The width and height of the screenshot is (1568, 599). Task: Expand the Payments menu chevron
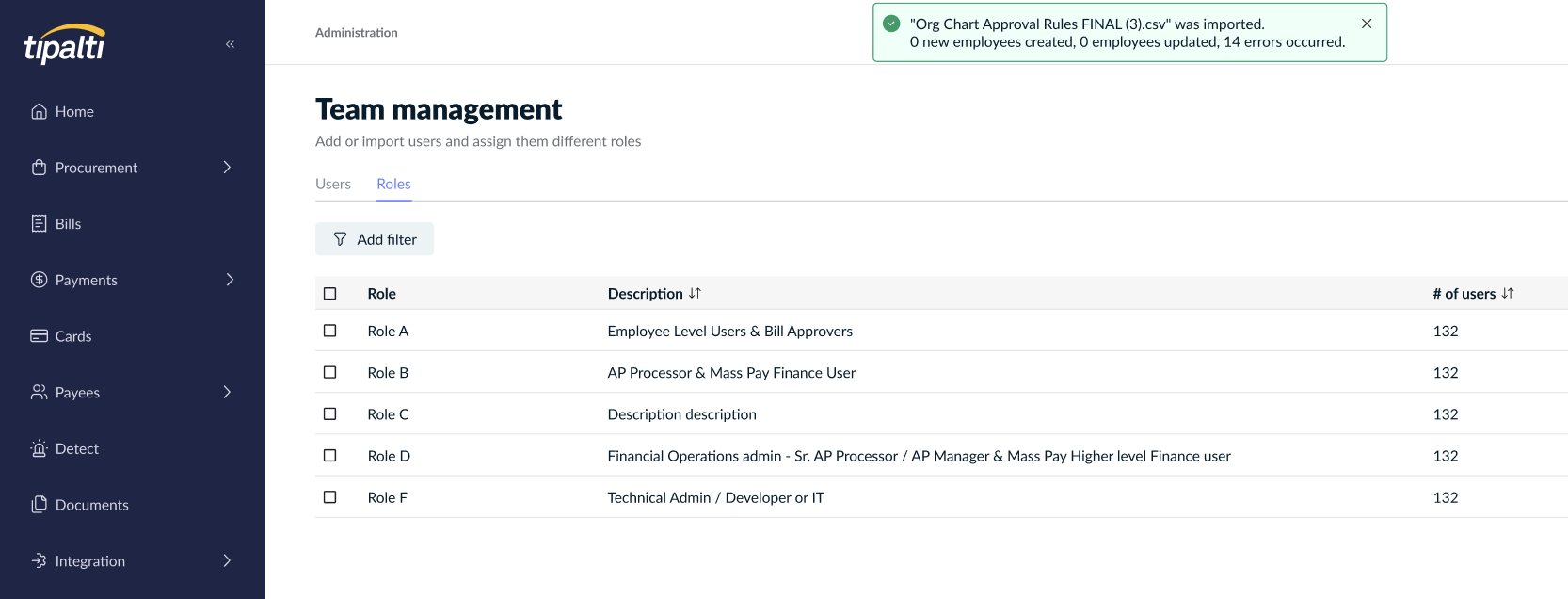coord(230,280)
